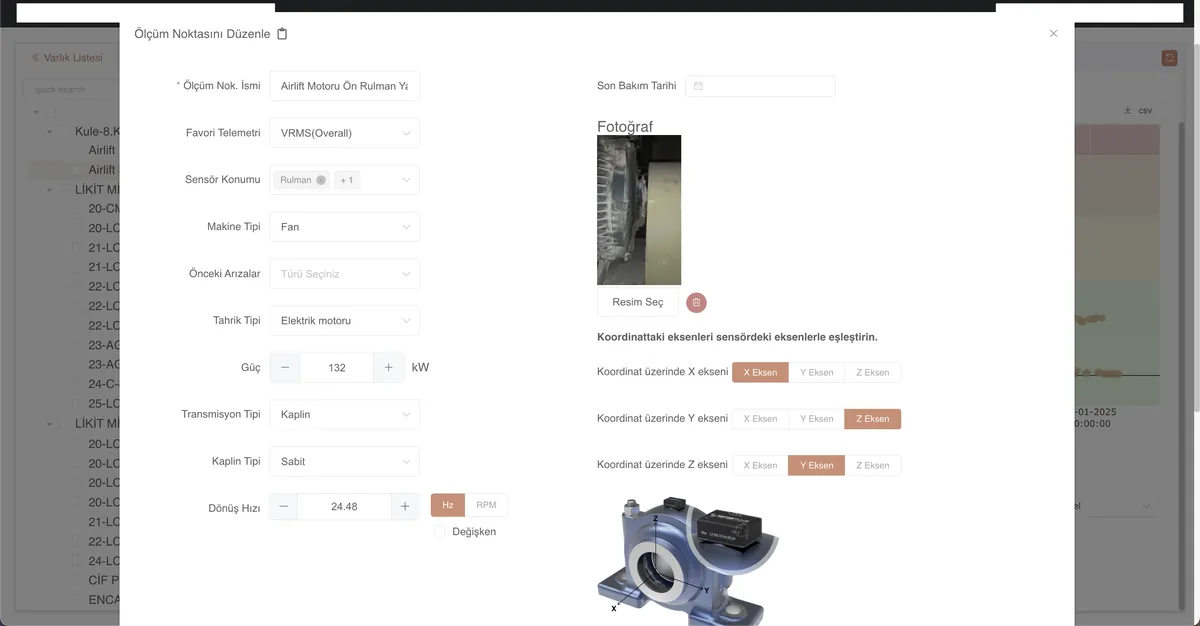The height and width of the screenshot is (626, 1200).
Task: Increase Dönüş Hızı with plus button
Action: pos(405,507)
